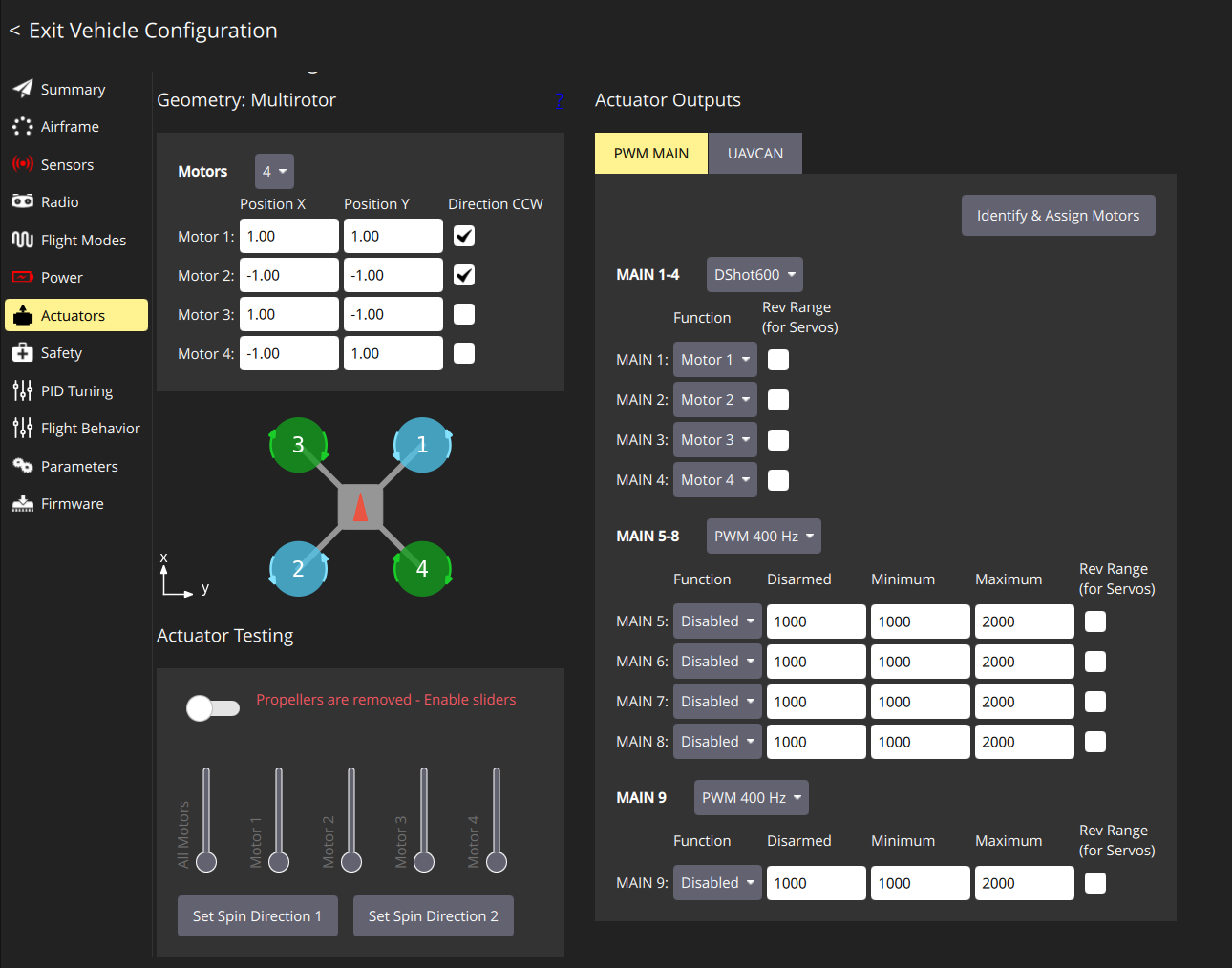Image resolution: width=1232 pixels, height=968 pixels.
Task: Switch to the UAVCAN tab
Action: point(754,154)
